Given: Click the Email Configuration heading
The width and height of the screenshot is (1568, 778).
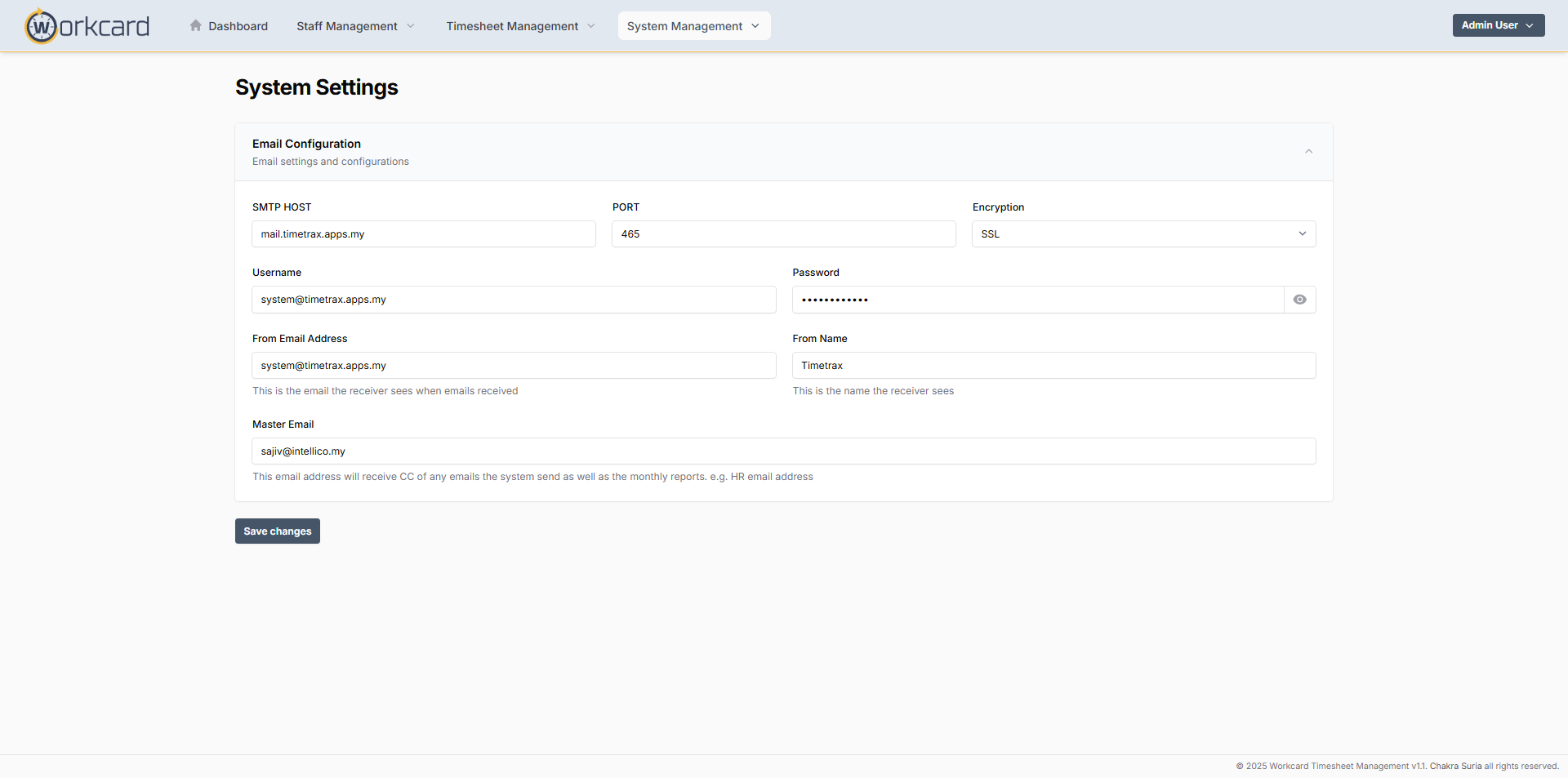Looking at the screenshot, I should [306, 144].
